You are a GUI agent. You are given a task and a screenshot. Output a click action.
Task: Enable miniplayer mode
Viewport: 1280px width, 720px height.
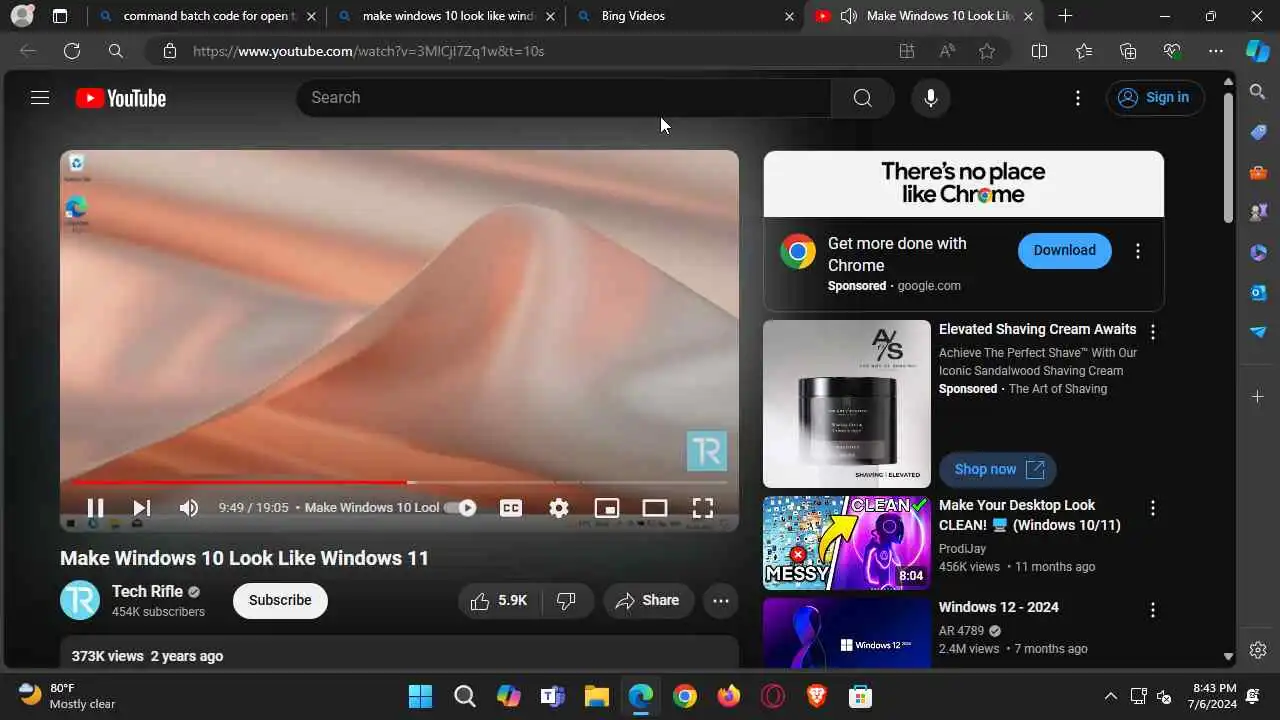click(x=607, y=508)
